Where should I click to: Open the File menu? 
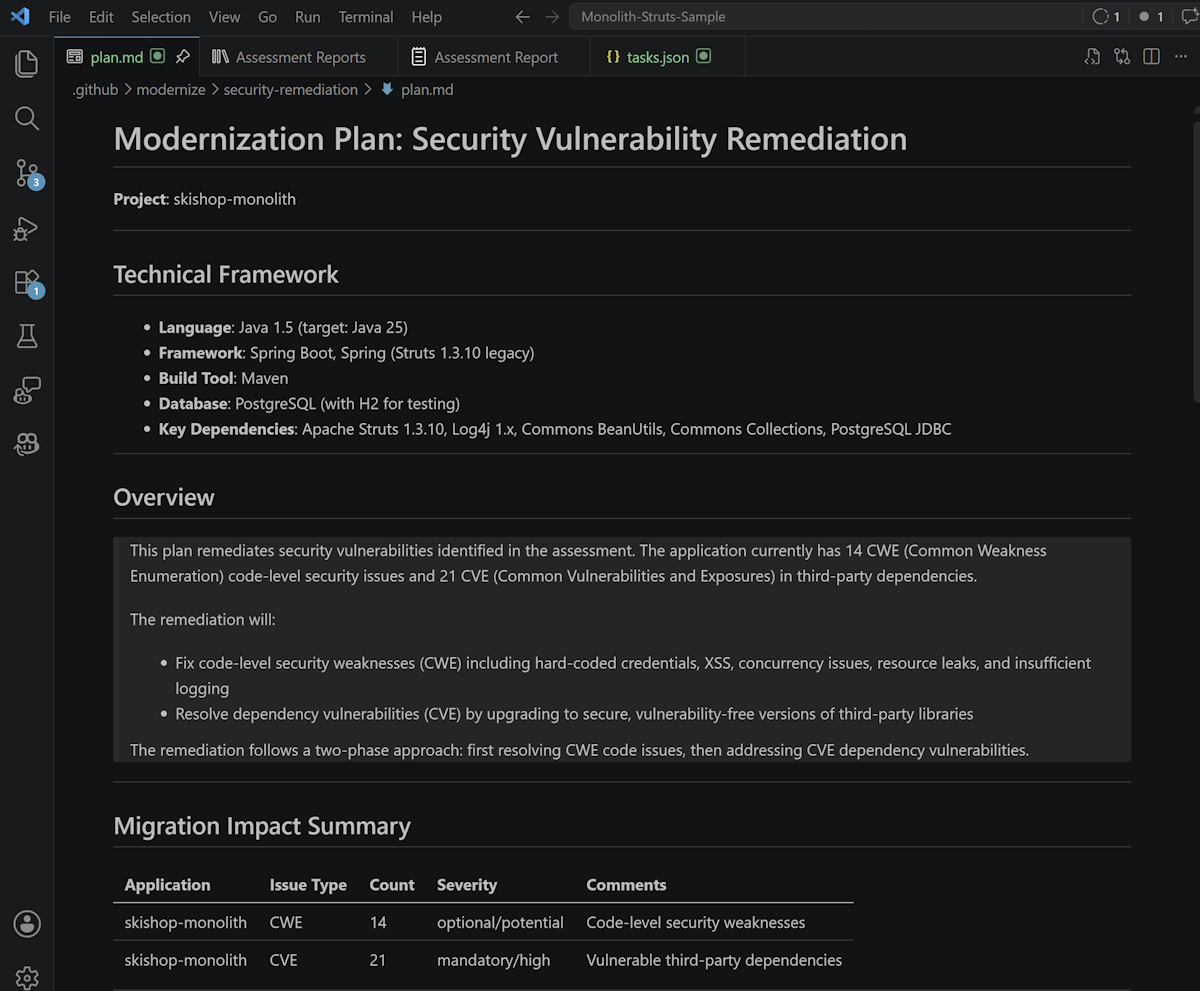tap(59, 17)
